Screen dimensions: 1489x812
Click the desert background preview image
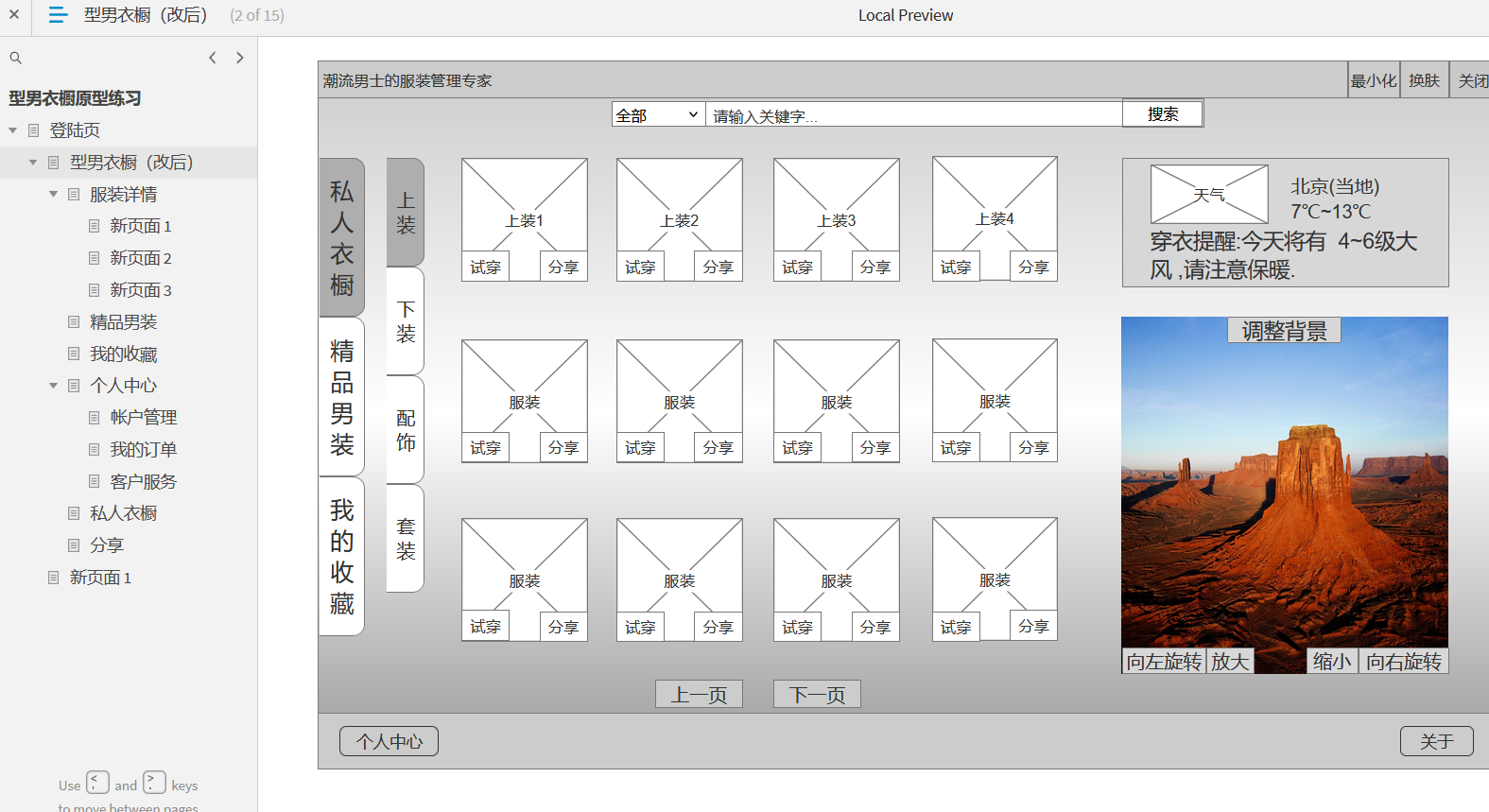tap(1285, 495)
